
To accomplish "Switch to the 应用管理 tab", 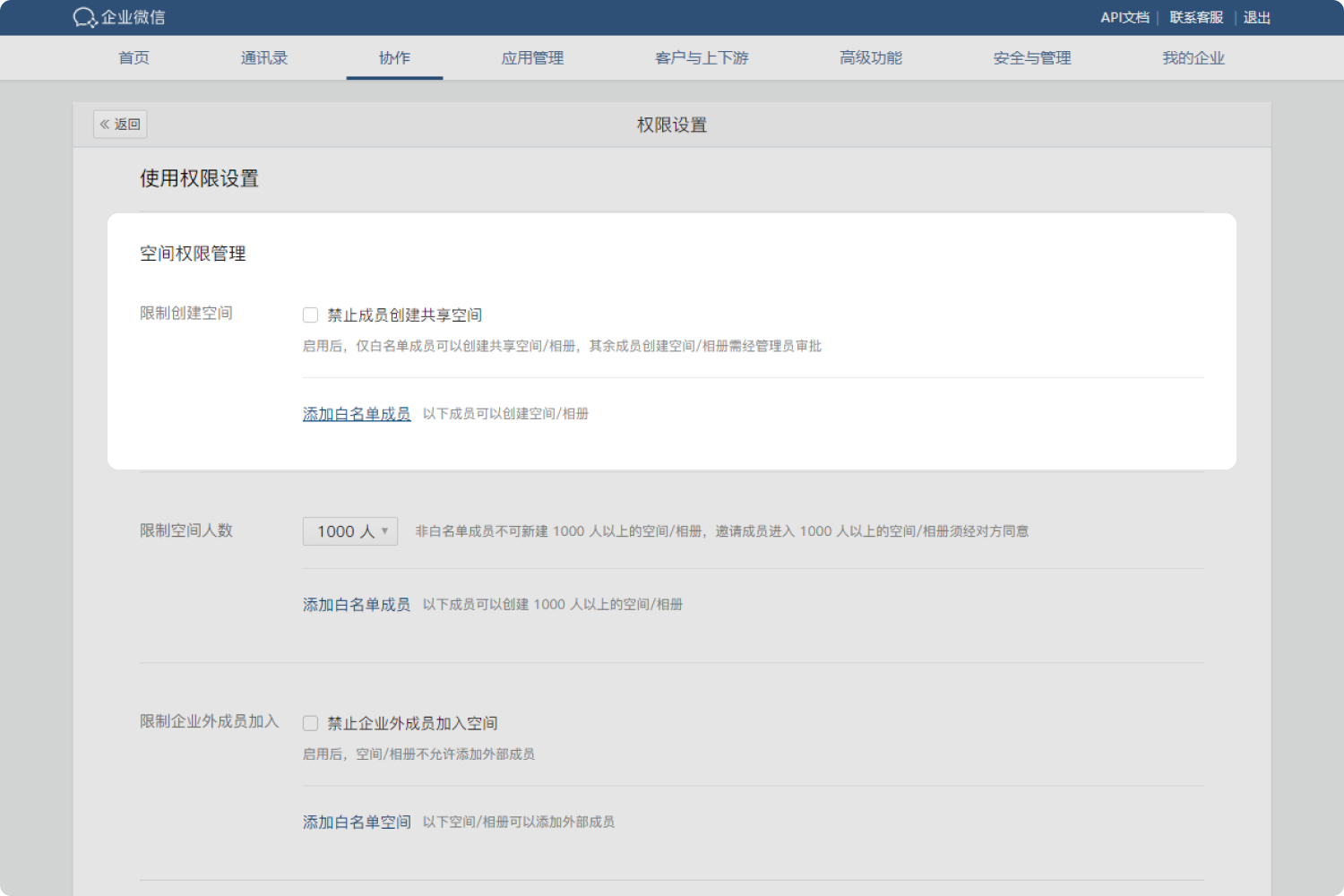I will click(532, 57).
